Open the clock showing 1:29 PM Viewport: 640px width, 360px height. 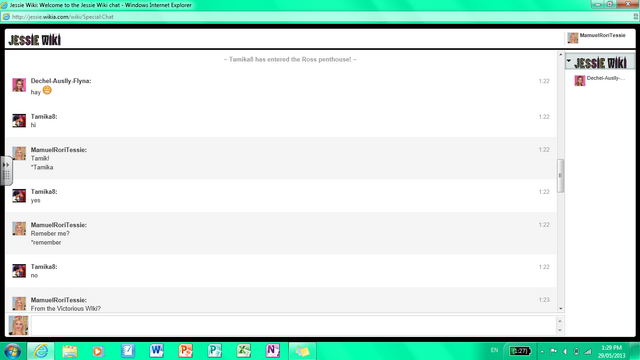click(611, 351)
